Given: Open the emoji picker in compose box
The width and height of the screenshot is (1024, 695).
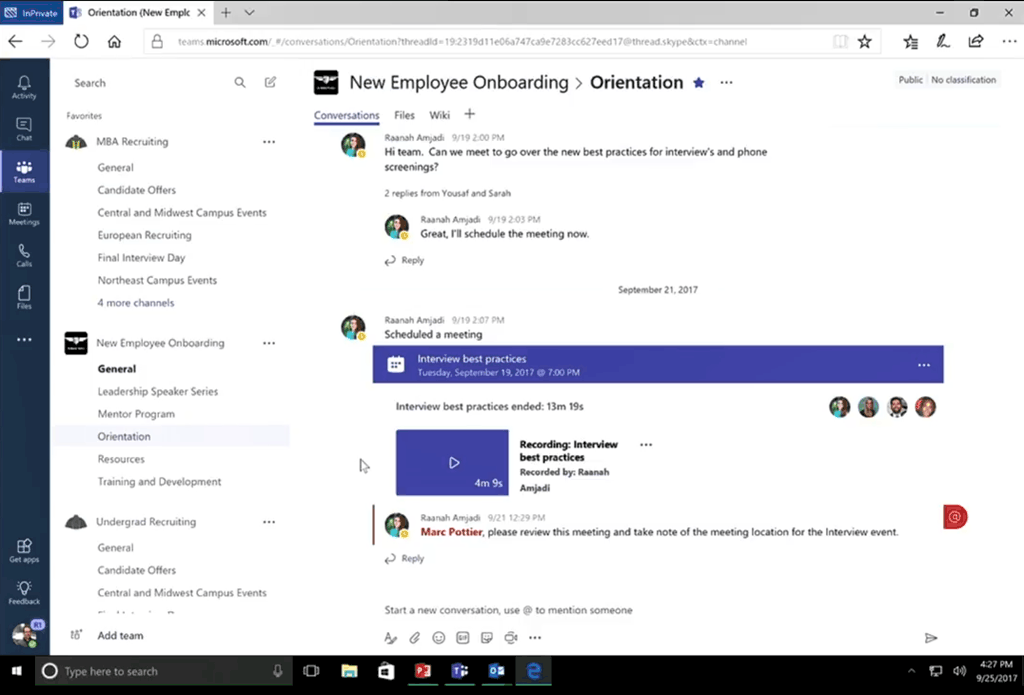Looking at the screenshot, I should coord(439,637).
